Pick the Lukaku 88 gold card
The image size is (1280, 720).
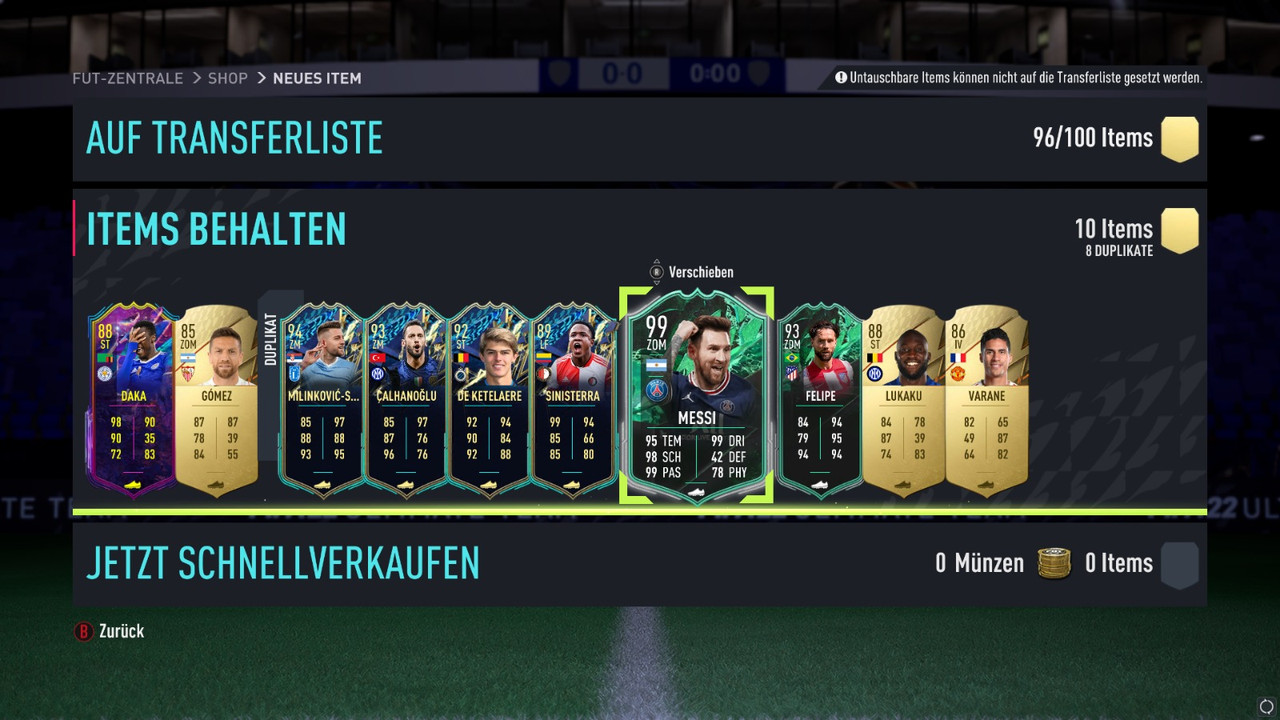(903, 400)
